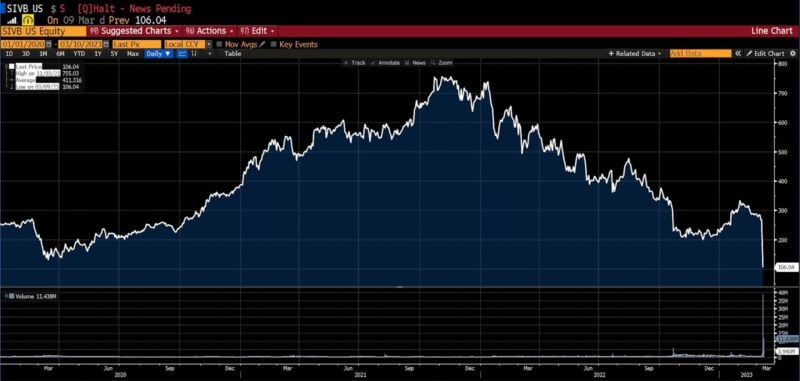Open the Actions menu
The image size is (800, 381).
tap(210, 31)
